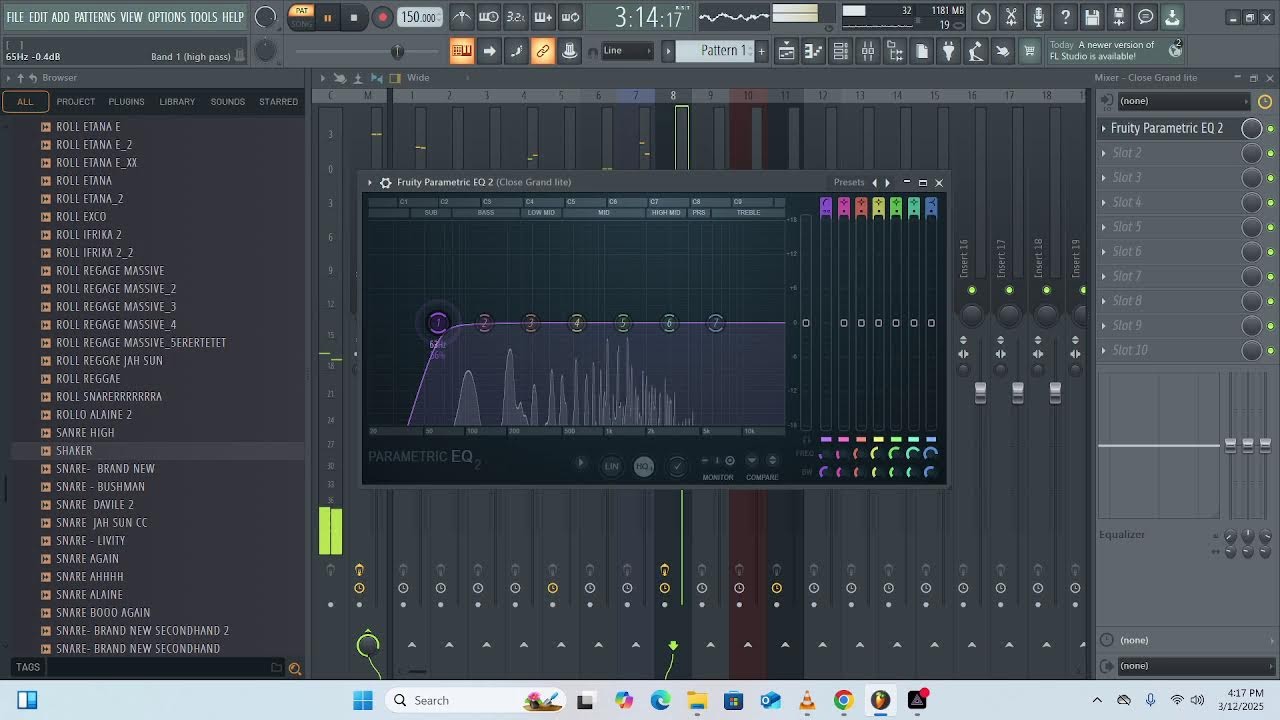The image size is (1280, 720).
Task: Open mixer input (none) dropdown at top
Action: [1183, 101]
